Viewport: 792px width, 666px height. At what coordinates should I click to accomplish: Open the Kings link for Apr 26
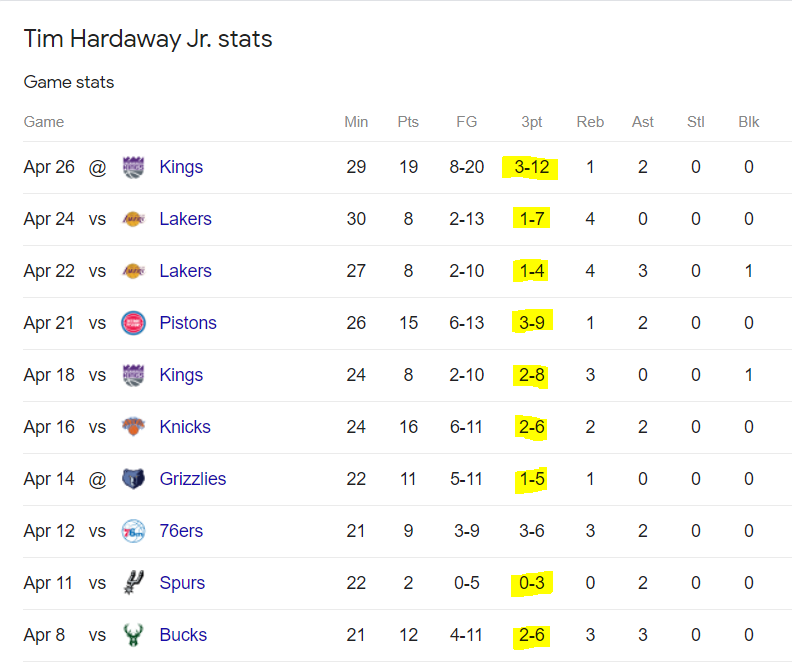[x=181, y=167]
